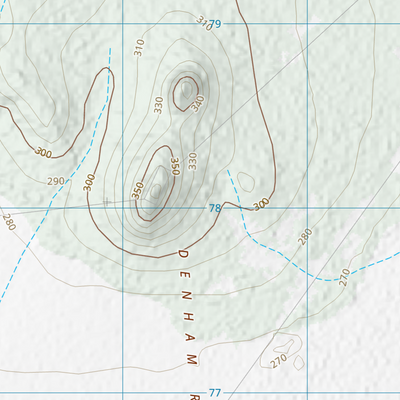The image size is (400, 400).
Task: Click the grid label "78"
Action: (215, 209)
